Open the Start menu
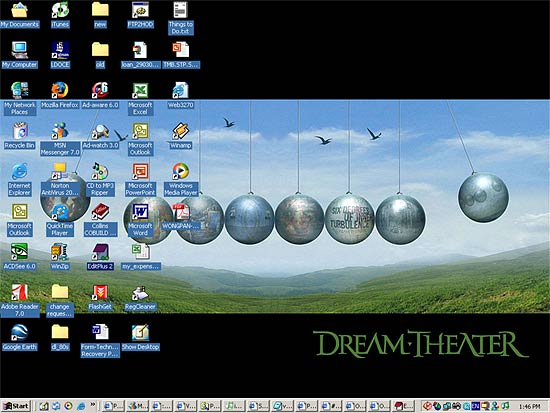This screenshot has height=413, width=550. [16, 406]
